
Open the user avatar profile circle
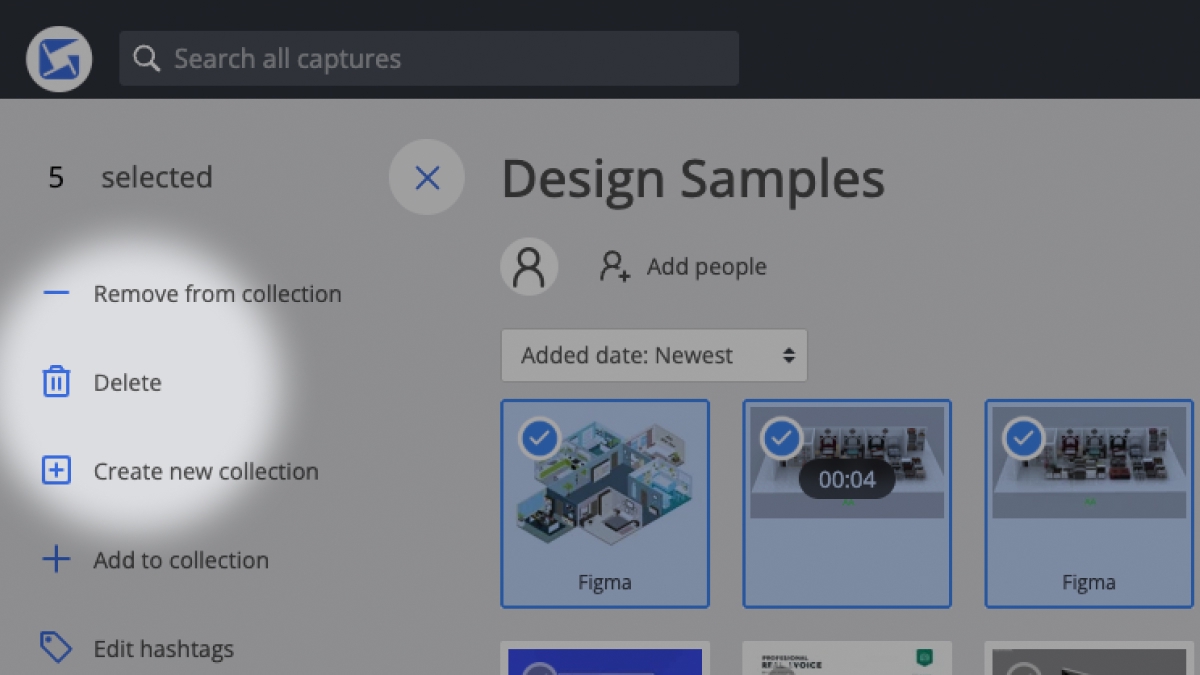[x=529, y=267]
